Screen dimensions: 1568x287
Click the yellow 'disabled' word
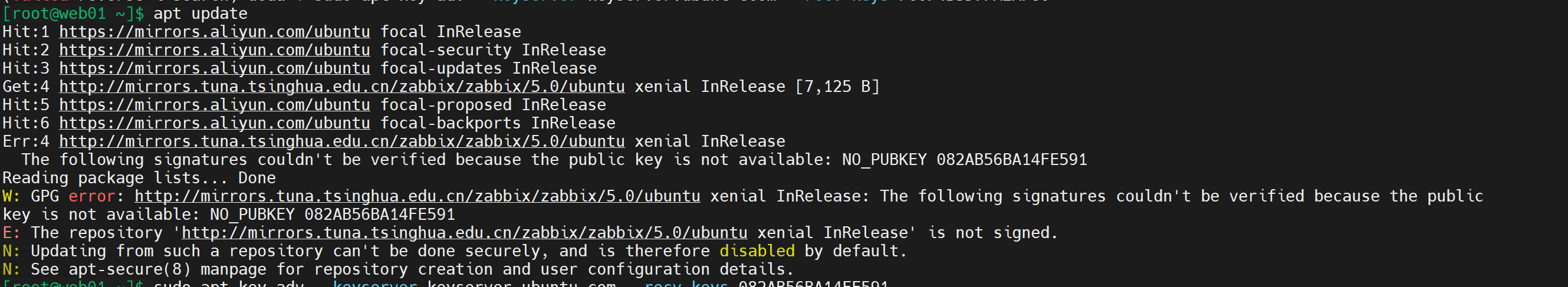coord(757,250)
